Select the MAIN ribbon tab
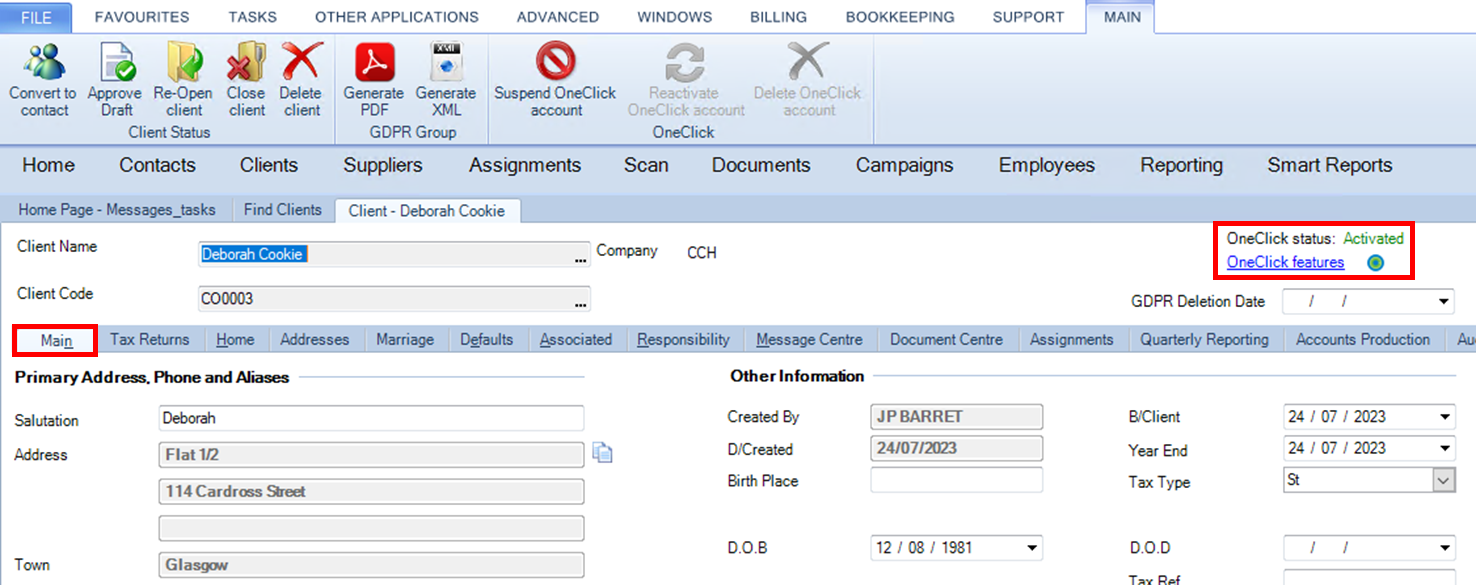The image size is (1476, 585). tap(1122, 17)
